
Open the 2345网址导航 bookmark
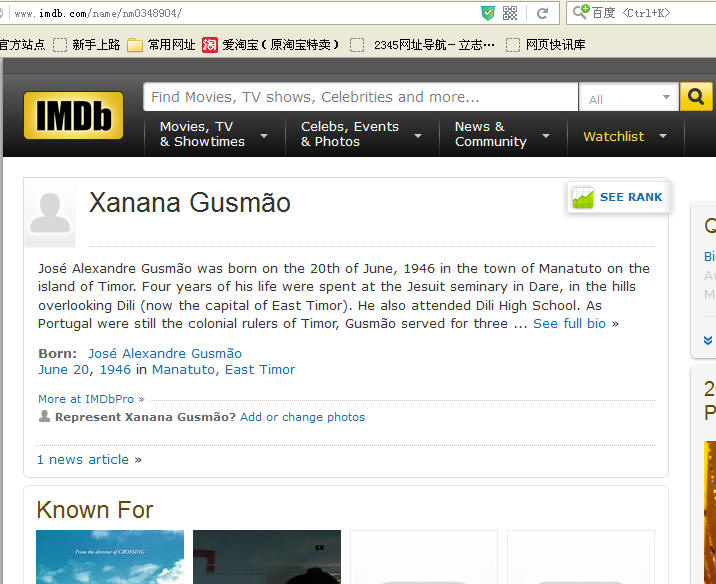[x=422, y=45]
